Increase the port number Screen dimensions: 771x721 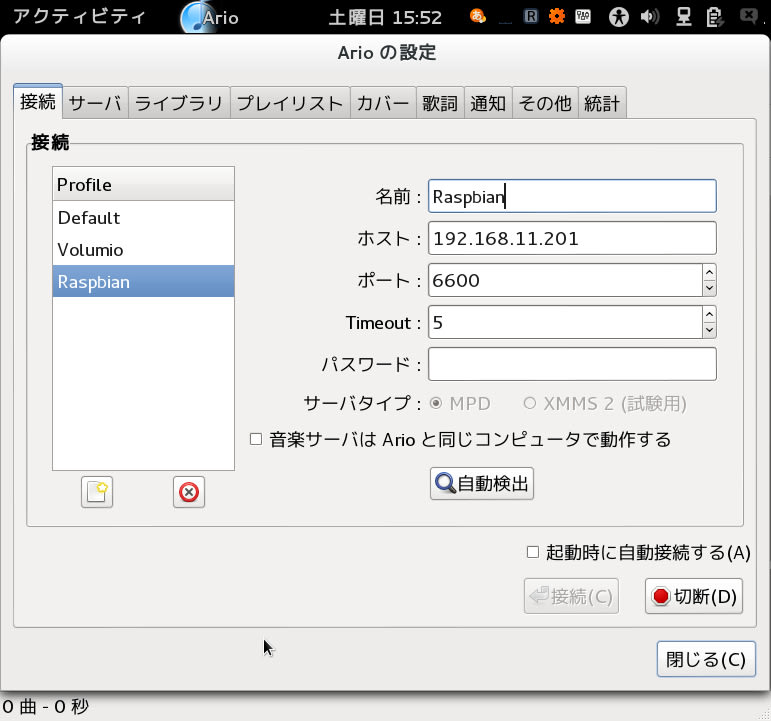click(x=709, y=272)
